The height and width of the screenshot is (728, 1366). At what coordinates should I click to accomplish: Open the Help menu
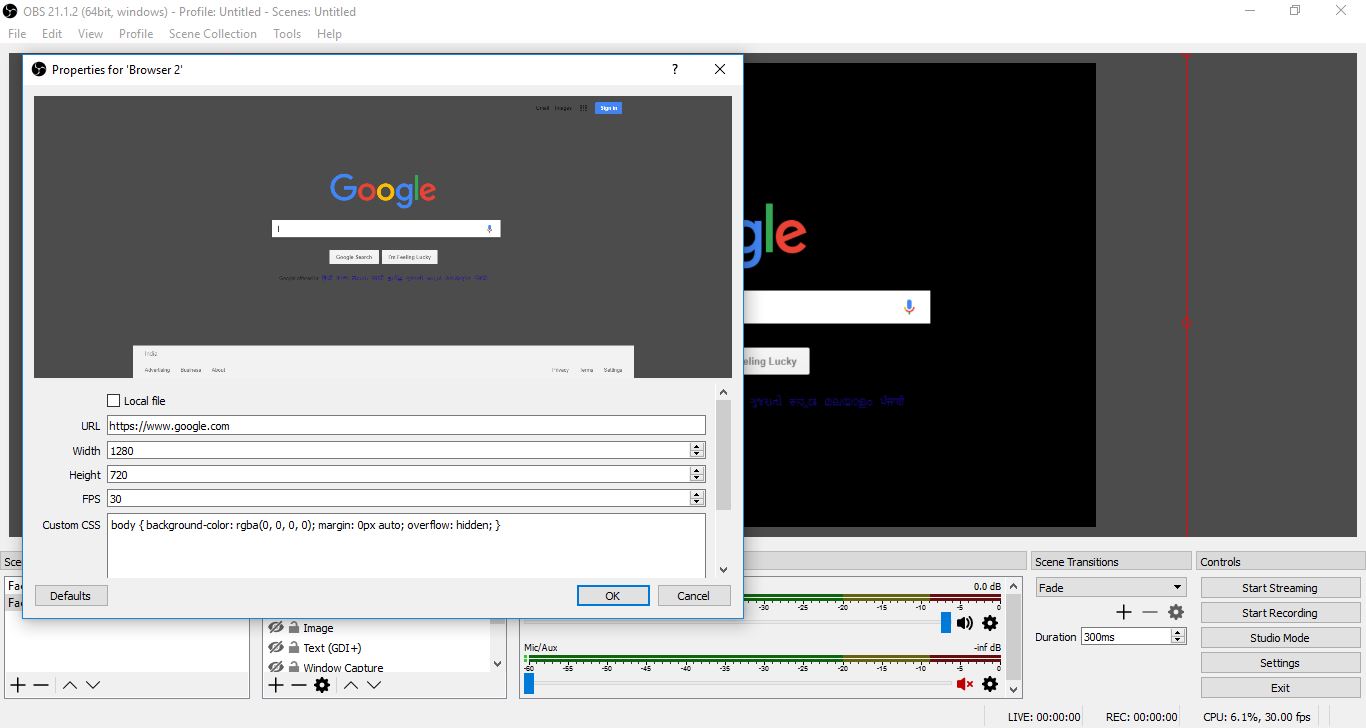329,33
